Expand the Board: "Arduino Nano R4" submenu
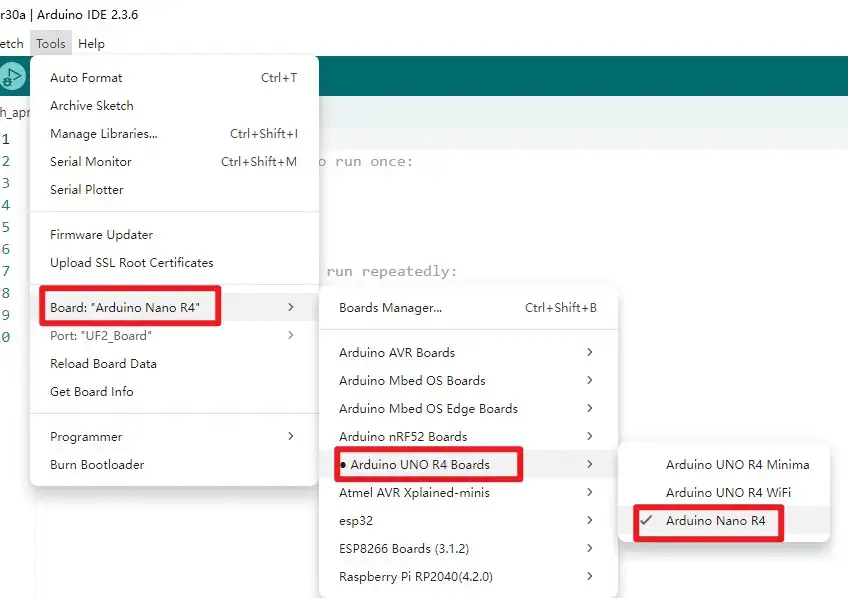This screenshot has width=848, height=598. [174, 307]
